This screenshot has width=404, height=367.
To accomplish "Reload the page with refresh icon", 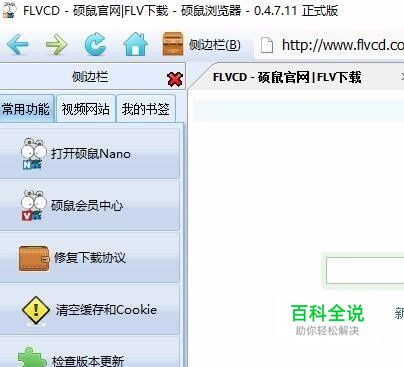I will 95,44.
